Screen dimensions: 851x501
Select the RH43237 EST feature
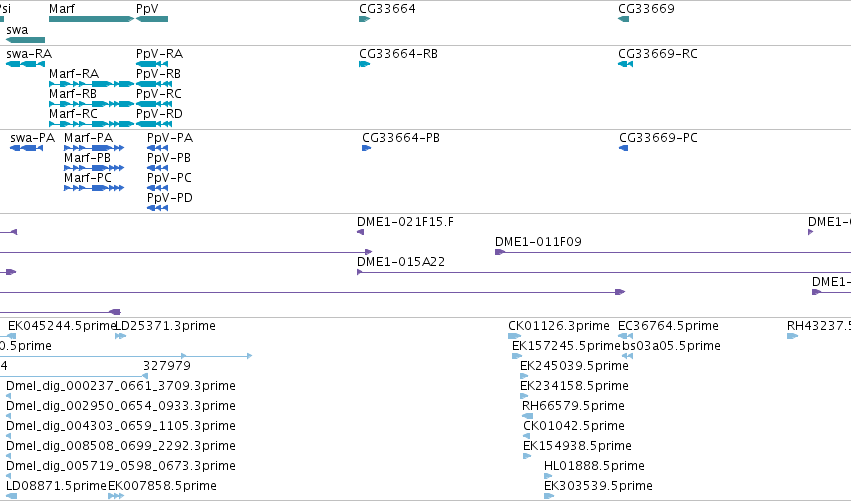pos(792,336)
